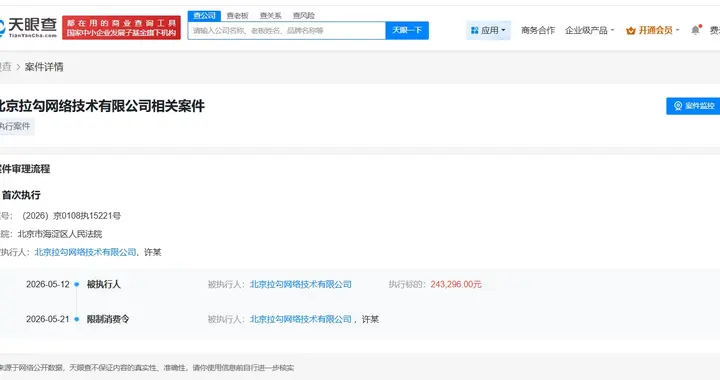This screenshot has width=720, height=380.
Task: Switch to the 查关系 search tab
Action: click(270, 16)
